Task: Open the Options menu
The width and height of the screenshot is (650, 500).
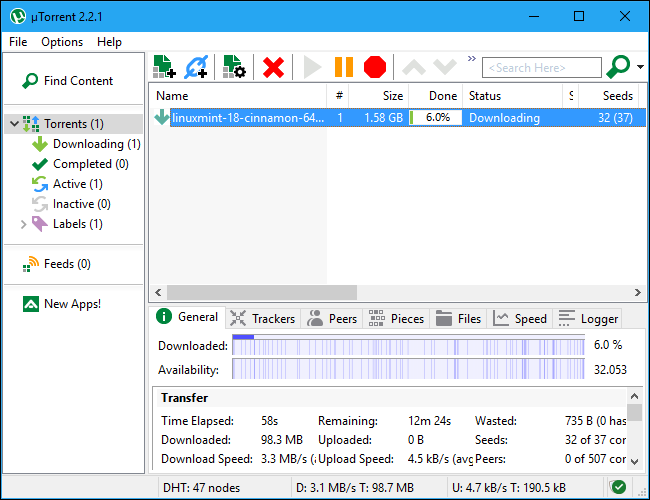Action: click(62, 42)
